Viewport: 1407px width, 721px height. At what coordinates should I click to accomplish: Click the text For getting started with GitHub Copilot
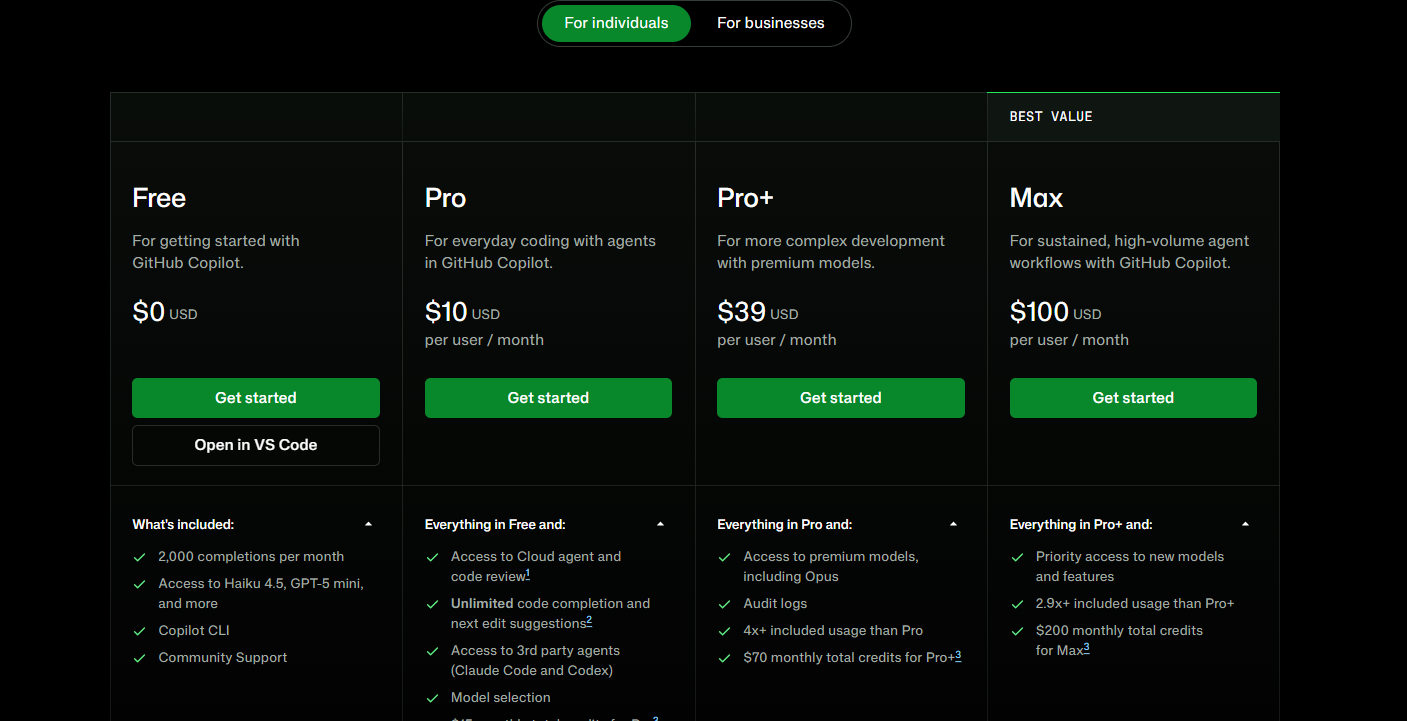click(216, 252)
